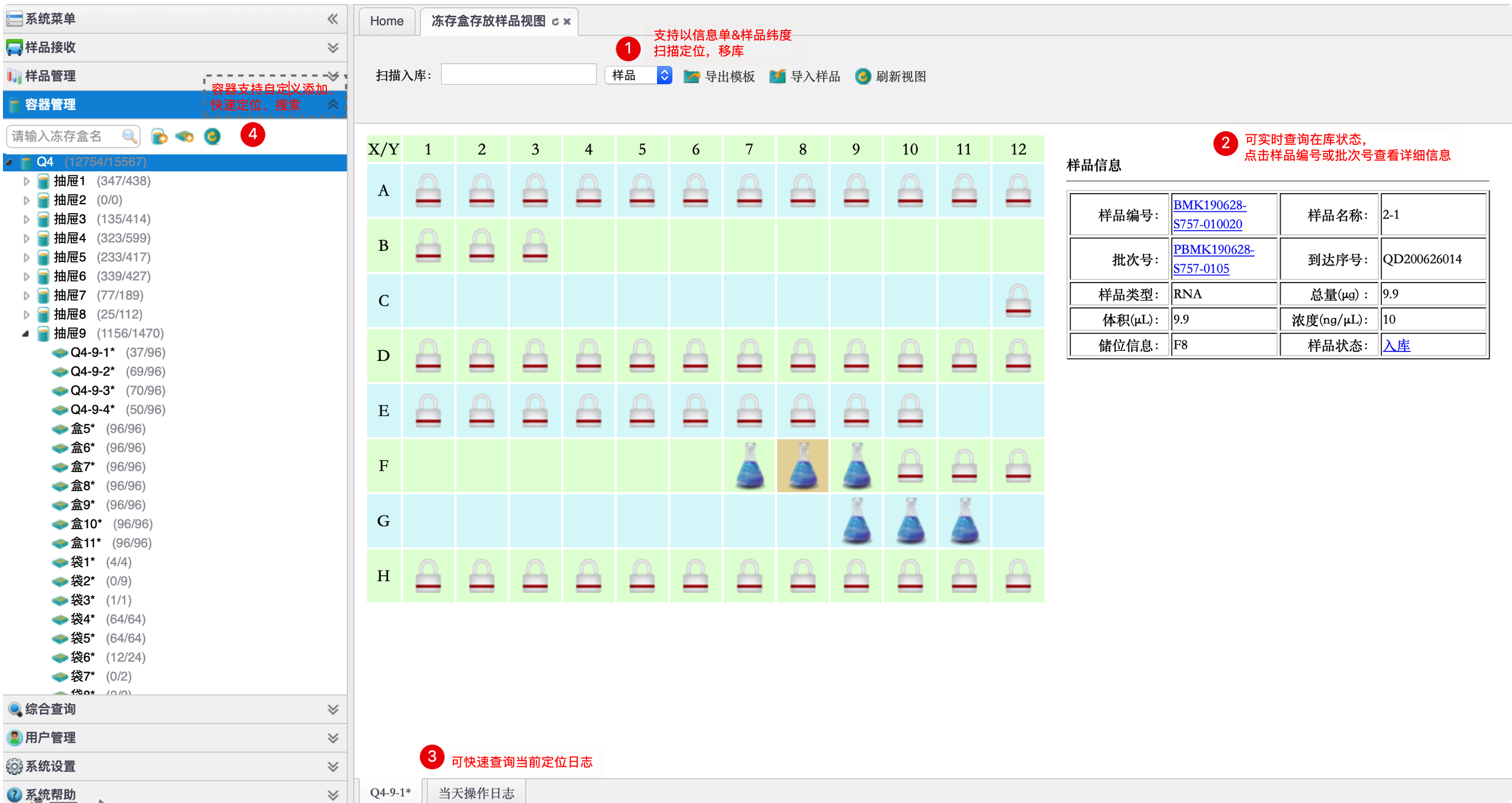
Task: Click the 入库 sample status link
Action: tap(1396, 346)
